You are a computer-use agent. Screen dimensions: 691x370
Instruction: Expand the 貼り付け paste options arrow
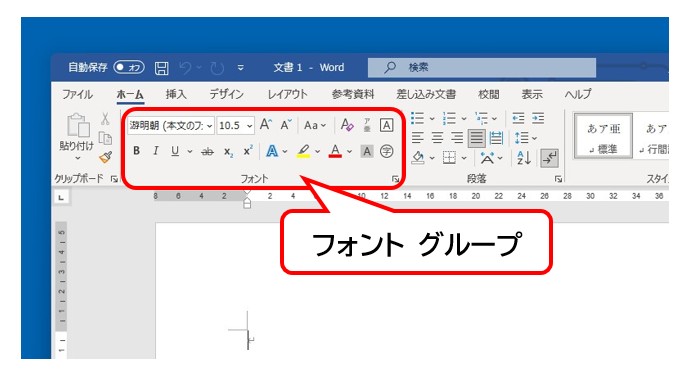78,158
